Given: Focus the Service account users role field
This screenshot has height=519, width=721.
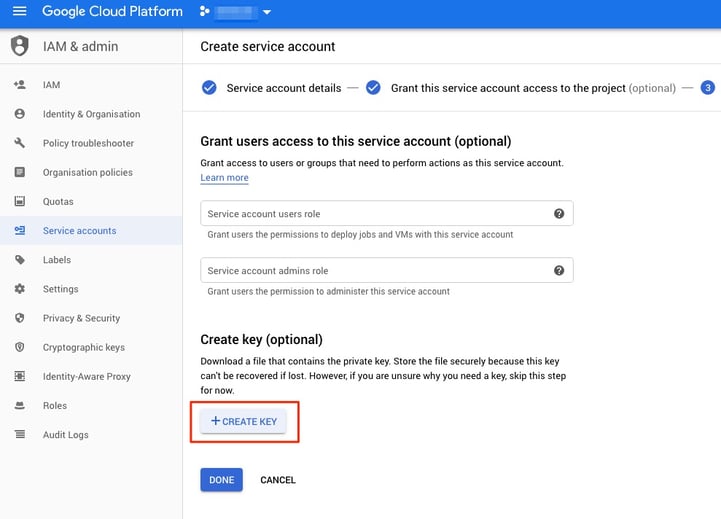Looking at the screenshot, I should [x=375, y=214].
